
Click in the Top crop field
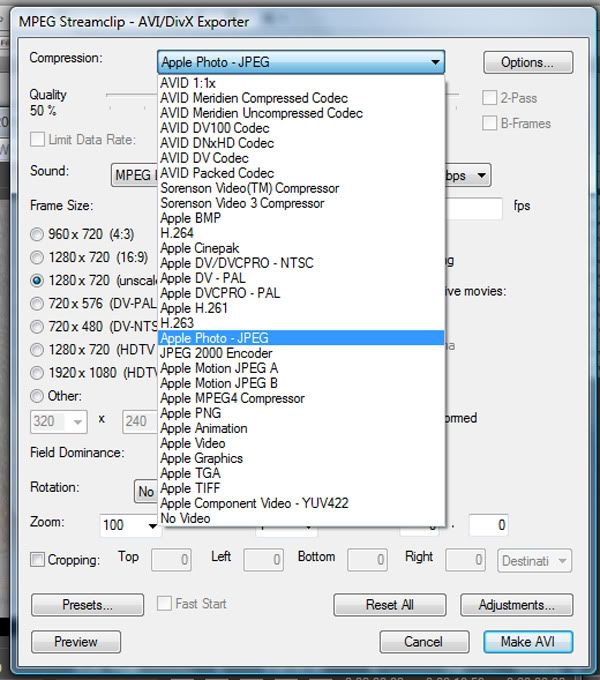[171, 560]
